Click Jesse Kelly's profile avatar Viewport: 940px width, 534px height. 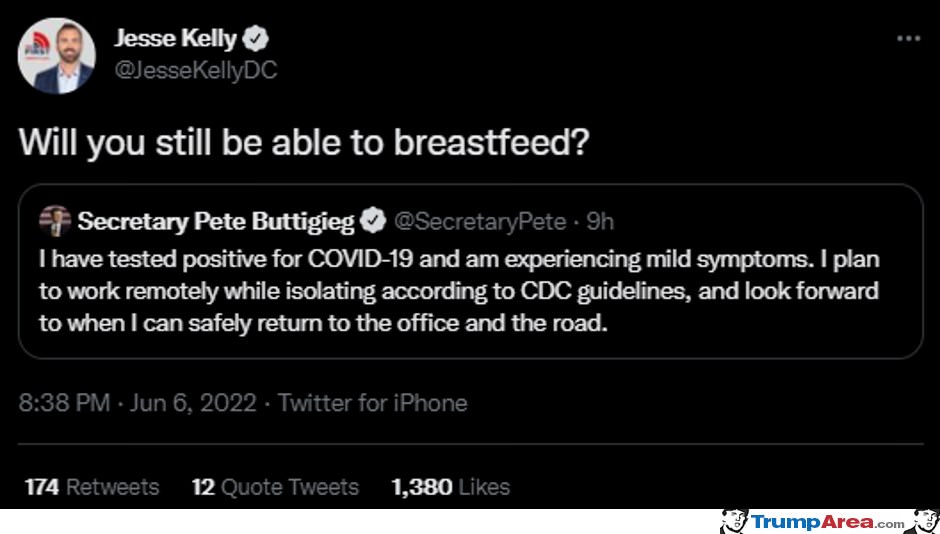[56, 56]
